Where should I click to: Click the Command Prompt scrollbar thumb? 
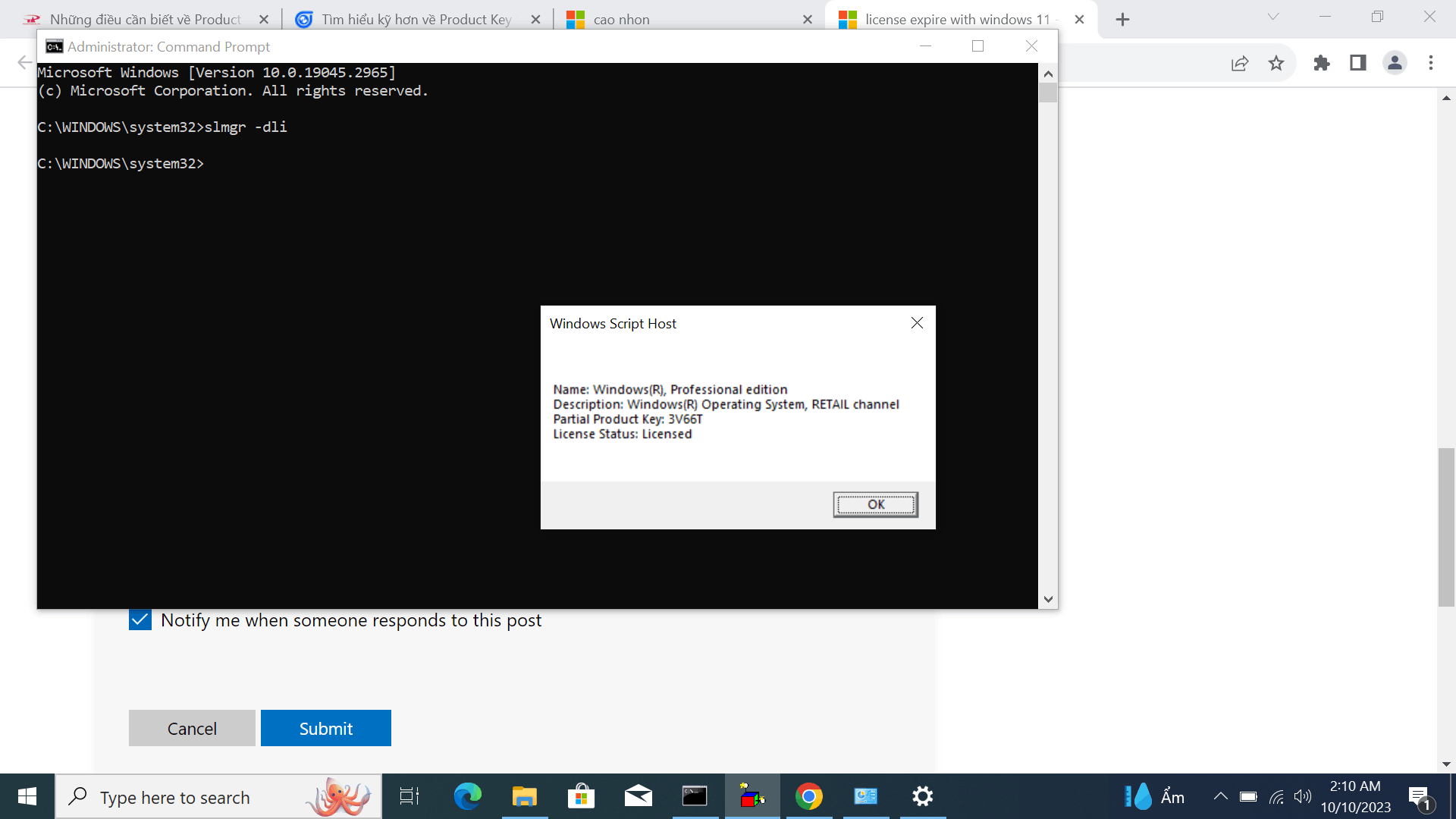(1048, 93)
